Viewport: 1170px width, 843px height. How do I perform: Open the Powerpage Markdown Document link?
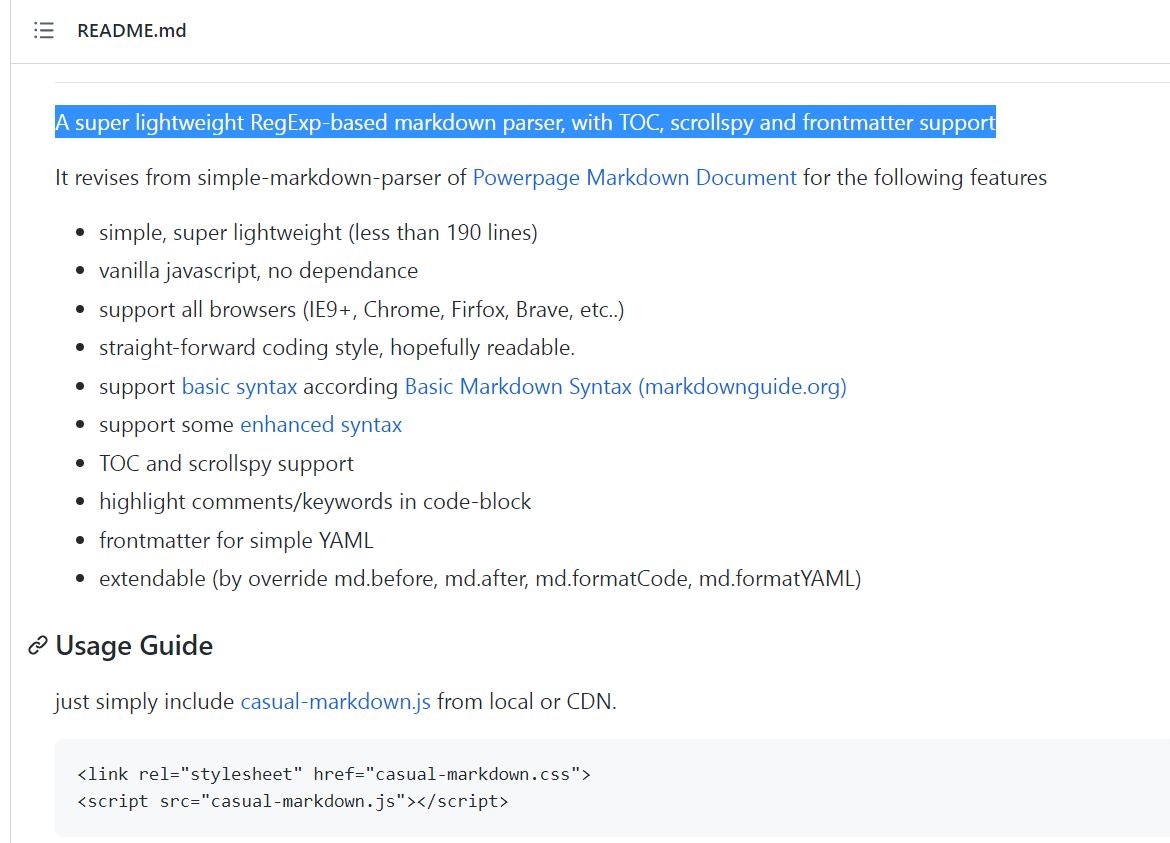[634, 178]
